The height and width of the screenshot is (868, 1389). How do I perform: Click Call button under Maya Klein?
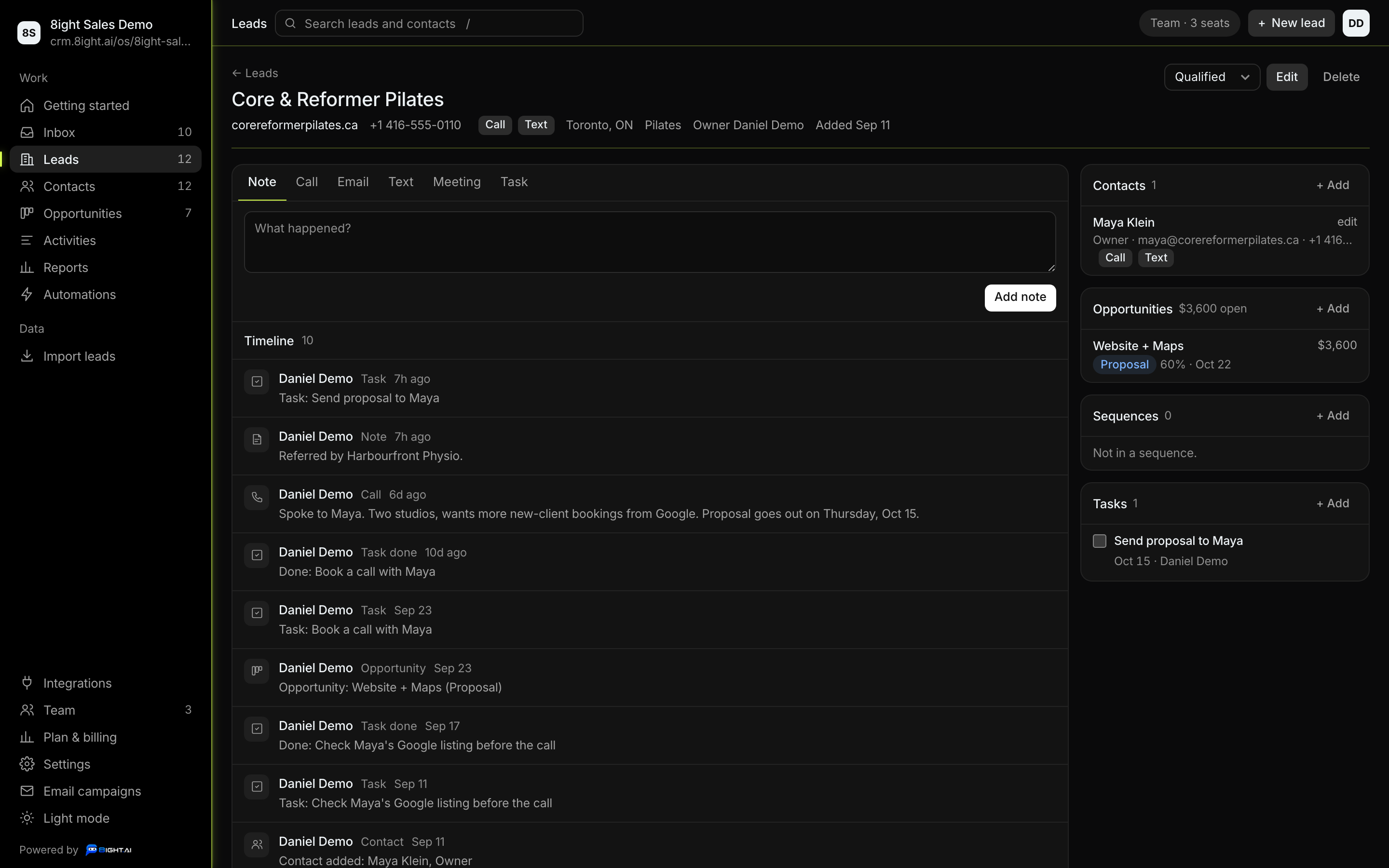1115,258
